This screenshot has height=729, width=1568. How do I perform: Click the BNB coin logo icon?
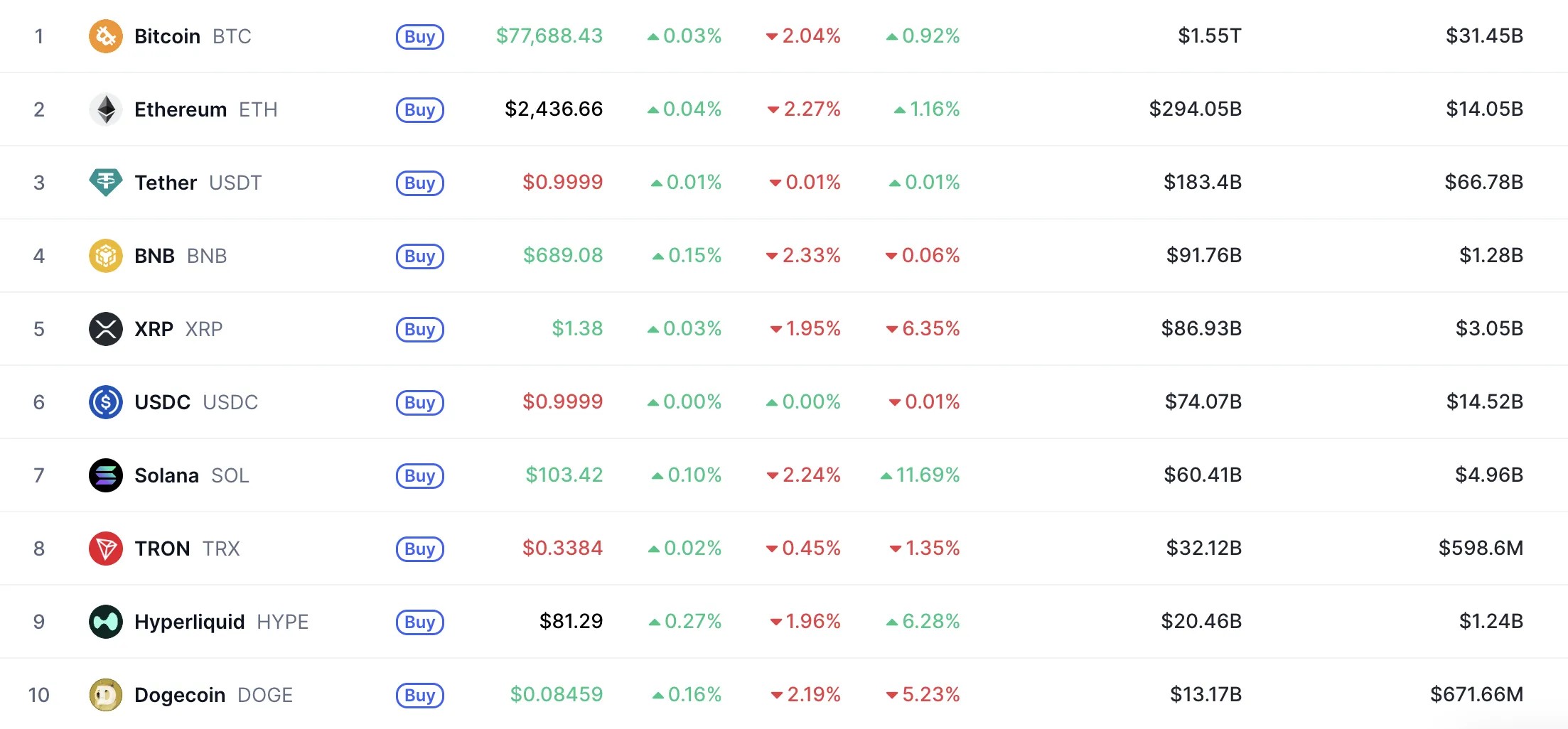click(105, 256)
